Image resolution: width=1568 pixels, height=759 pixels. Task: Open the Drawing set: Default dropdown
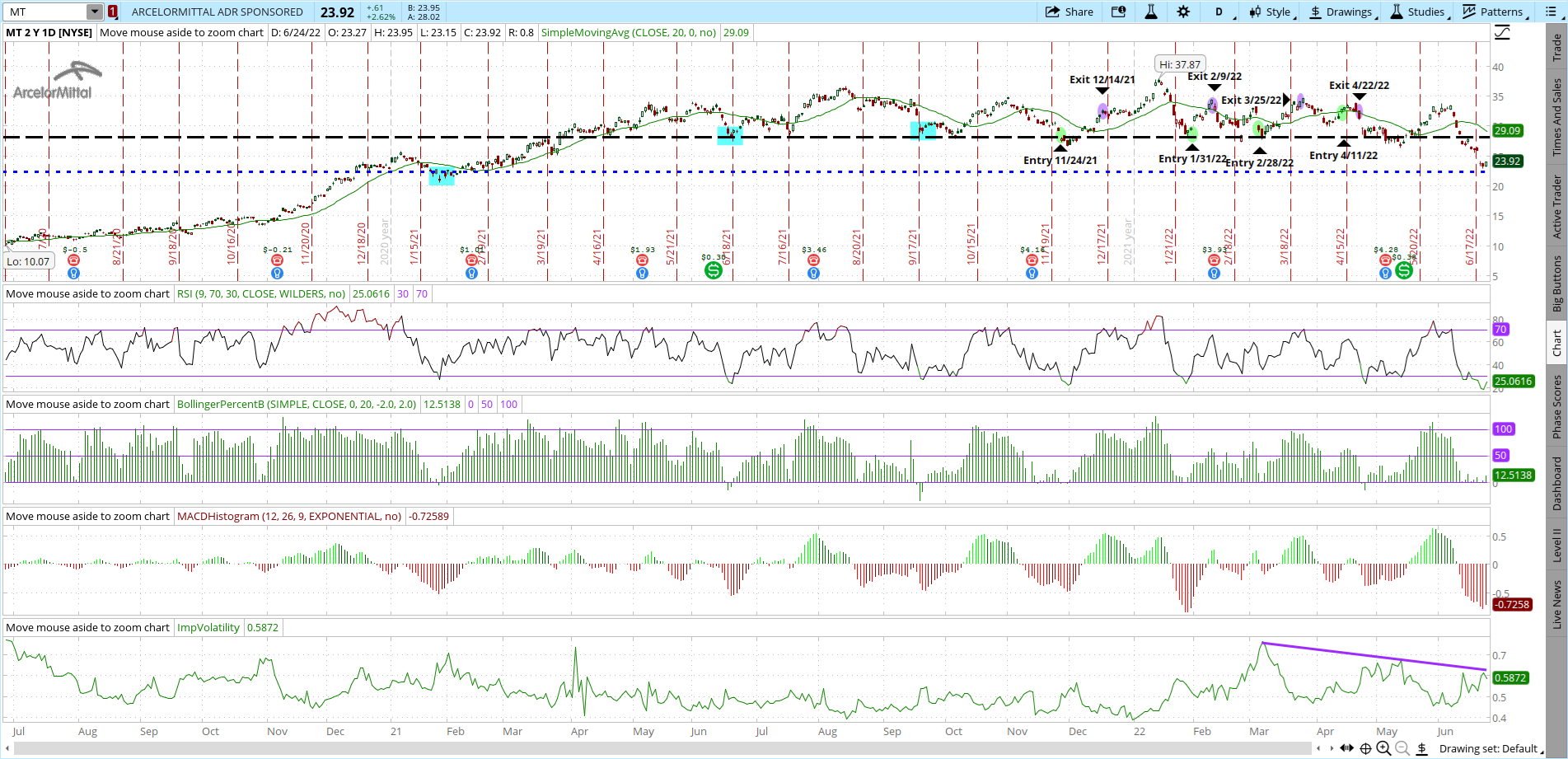[x=1492, y=748]
